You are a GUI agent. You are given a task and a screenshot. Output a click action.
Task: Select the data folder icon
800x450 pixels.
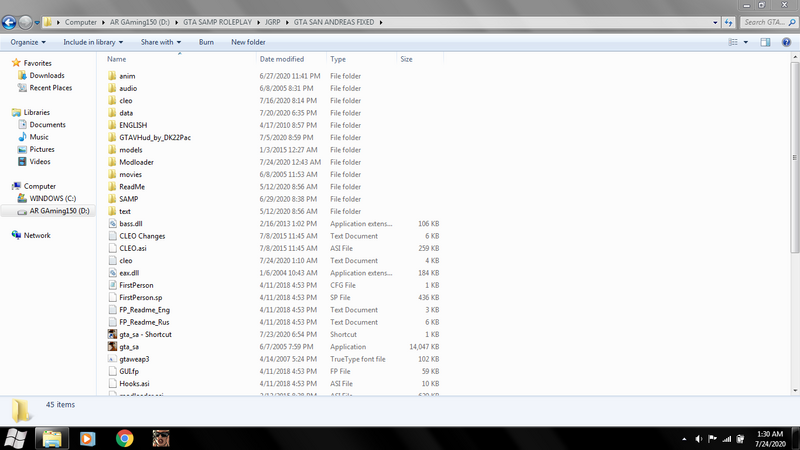[112, 113]
